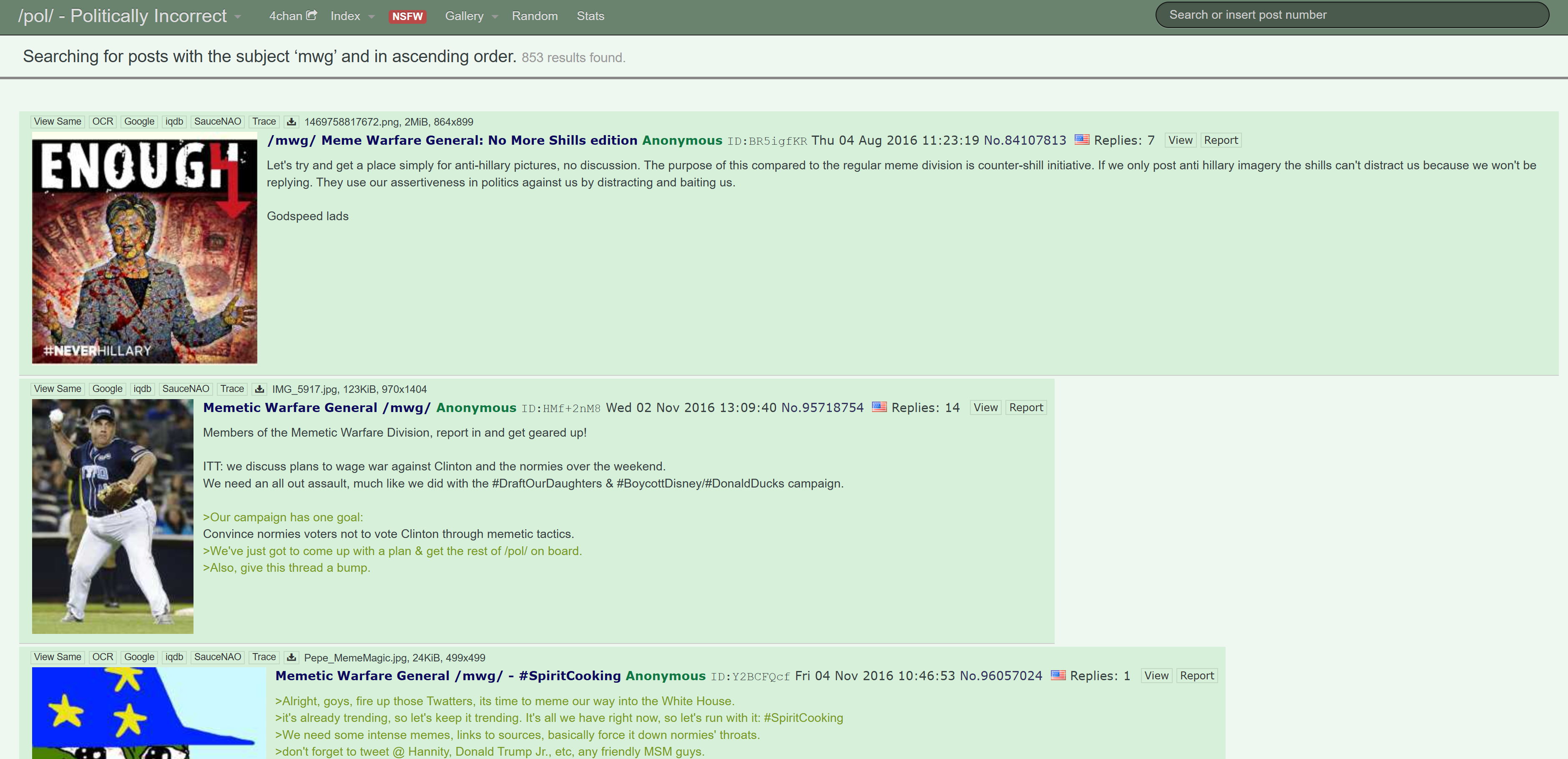Open 4chan external link in navbar
This screenshot has height=759, width=1568.
click(293, 16)
